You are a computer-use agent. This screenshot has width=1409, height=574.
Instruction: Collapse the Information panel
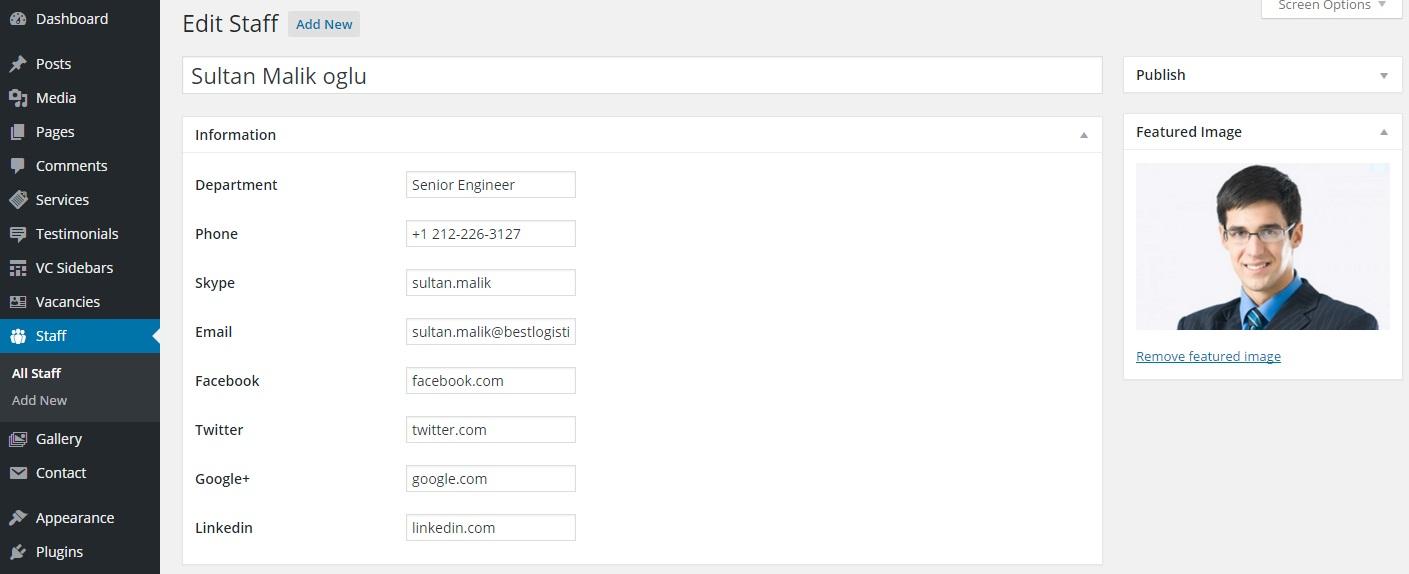(x=1083, y=135)
